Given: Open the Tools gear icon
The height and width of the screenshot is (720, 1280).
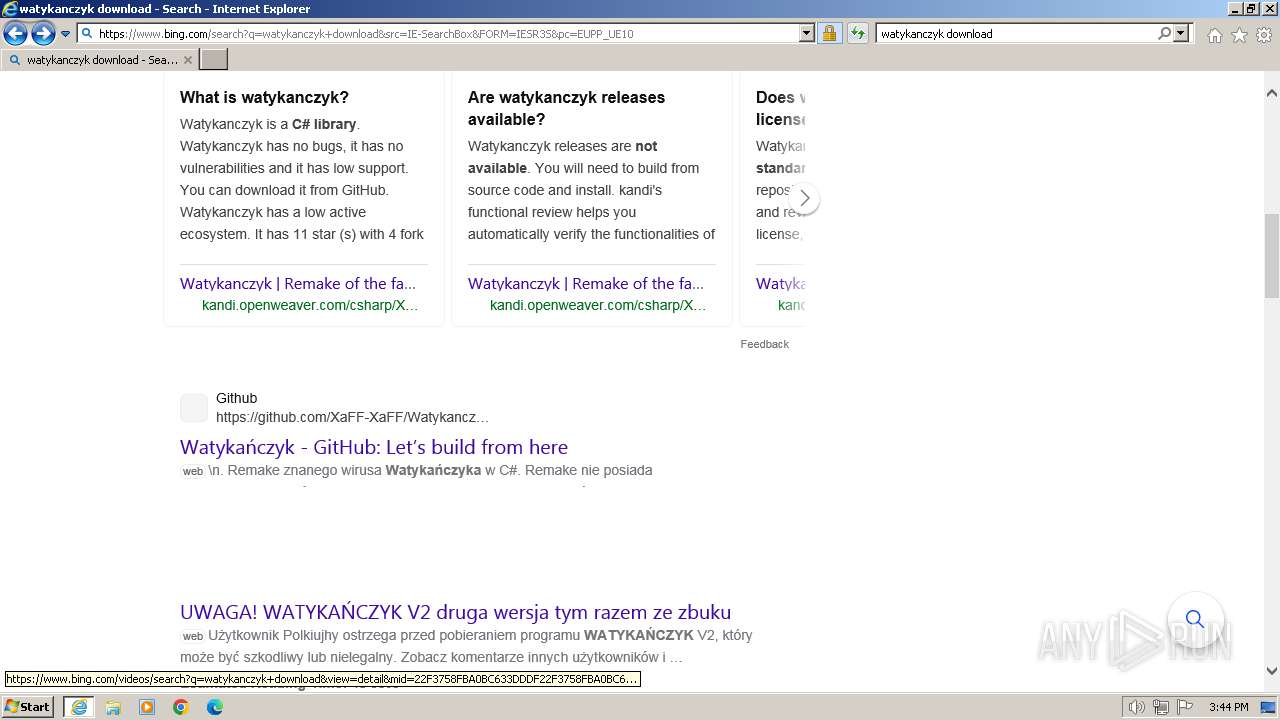Looking at the screenshot, I should [1264, 35].
